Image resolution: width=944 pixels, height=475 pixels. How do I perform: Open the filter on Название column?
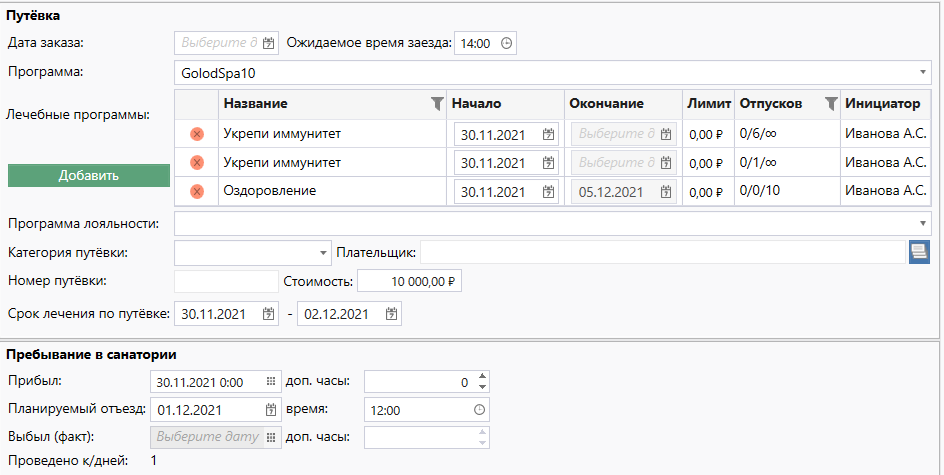coord(436,104)
